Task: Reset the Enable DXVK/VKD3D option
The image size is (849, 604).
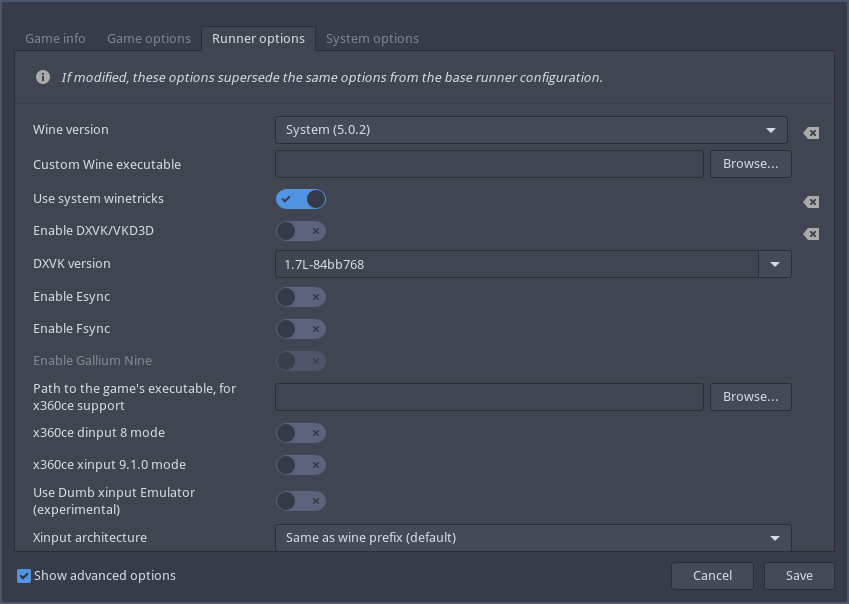Action: 811,234
